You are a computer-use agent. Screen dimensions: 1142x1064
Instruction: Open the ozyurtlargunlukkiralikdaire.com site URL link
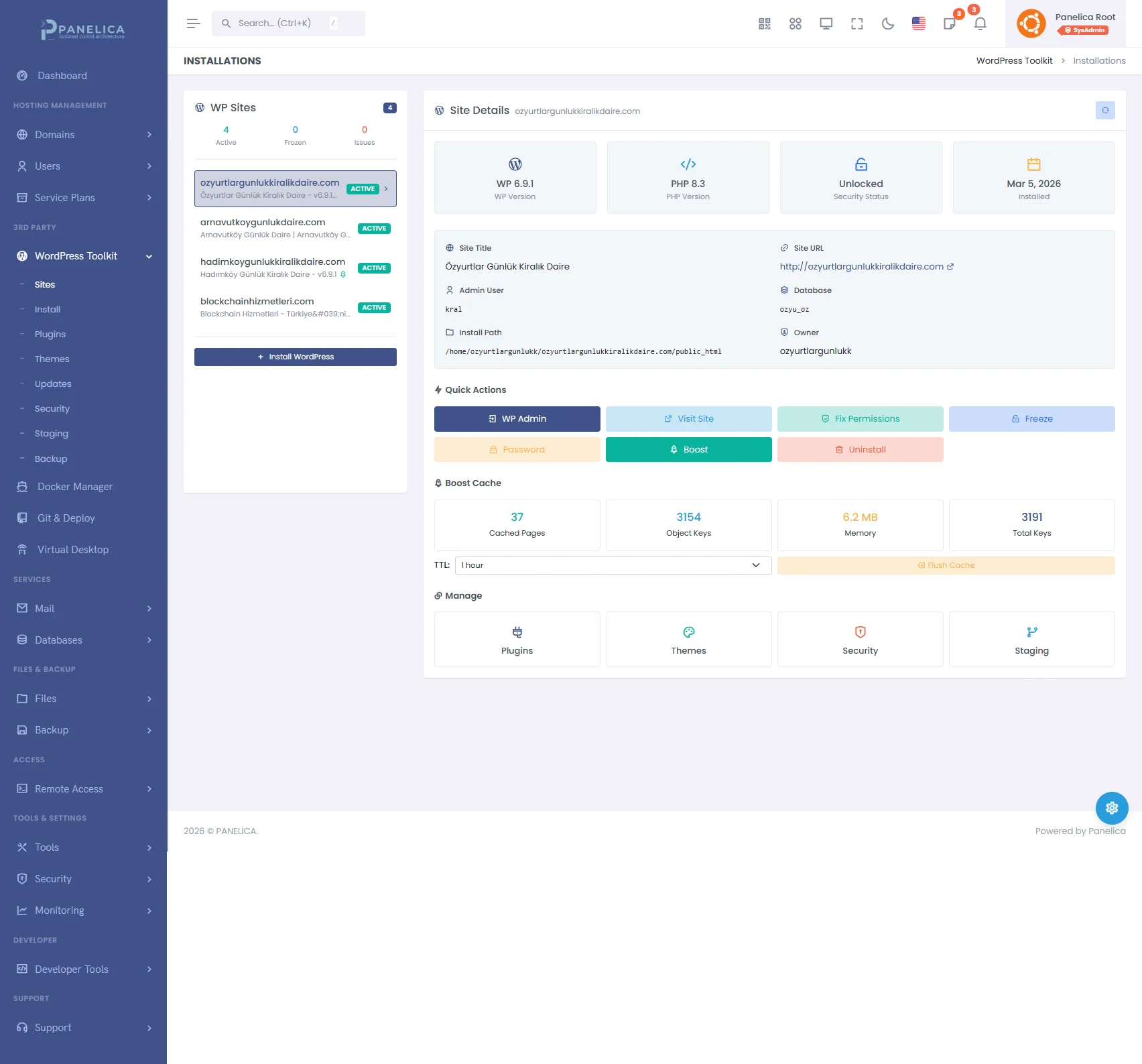[x=861, y=267]
